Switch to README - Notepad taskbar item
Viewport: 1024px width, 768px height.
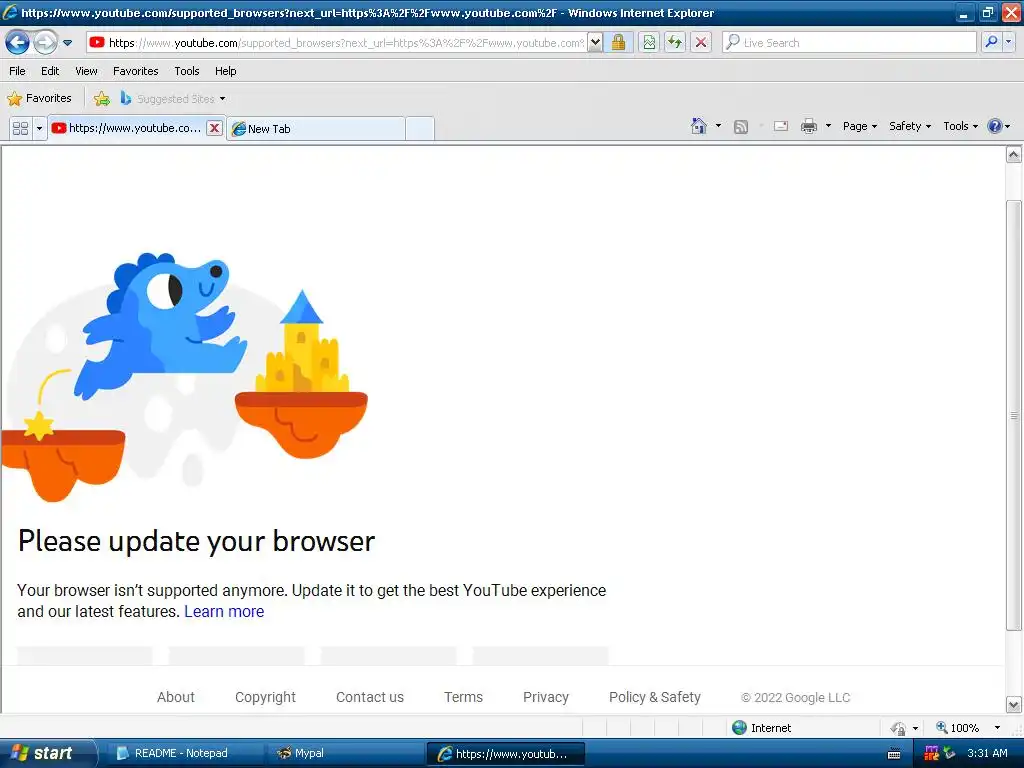click(x=183, y=754)
